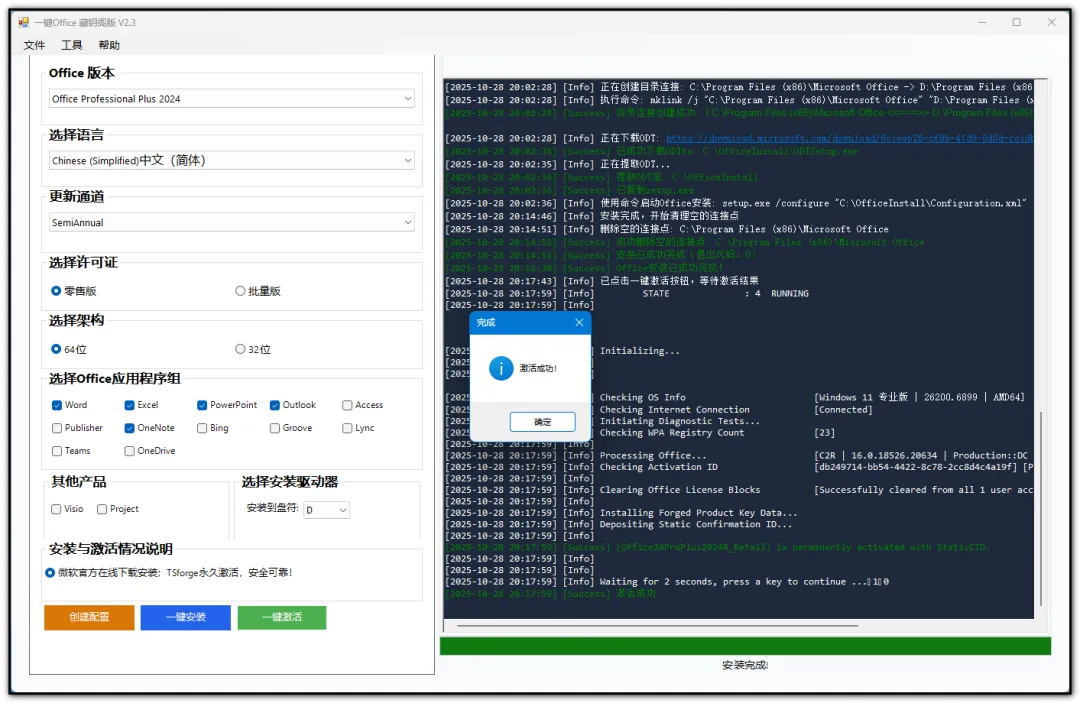Enable the OneDrive checkbox
The image size is (1080, 703).
(129, 451)
